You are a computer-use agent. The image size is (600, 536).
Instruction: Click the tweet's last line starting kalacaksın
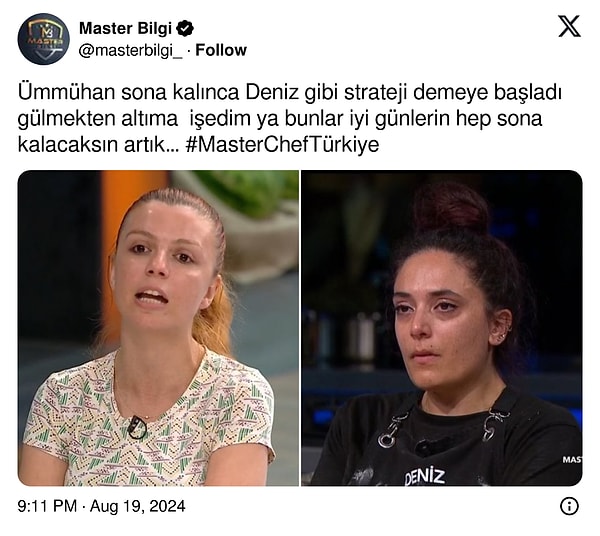(199, 145)
